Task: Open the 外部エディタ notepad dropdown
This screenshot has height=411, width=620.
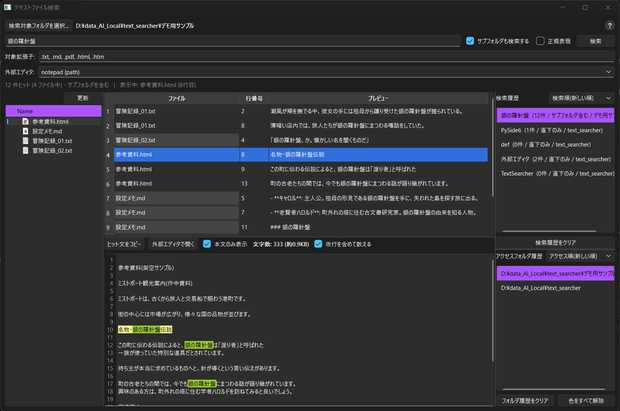Action: coord(326,72)
